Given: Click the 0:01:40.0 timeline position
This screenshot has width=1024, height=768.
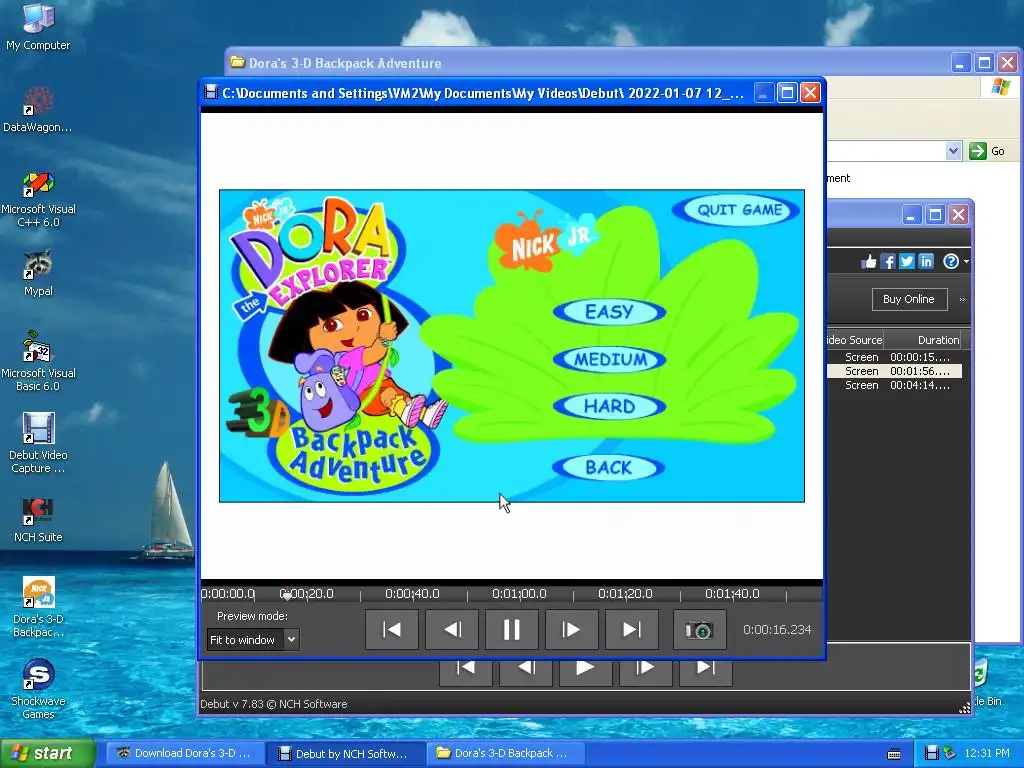Looking at the screenshot, I should click(732, 594).
